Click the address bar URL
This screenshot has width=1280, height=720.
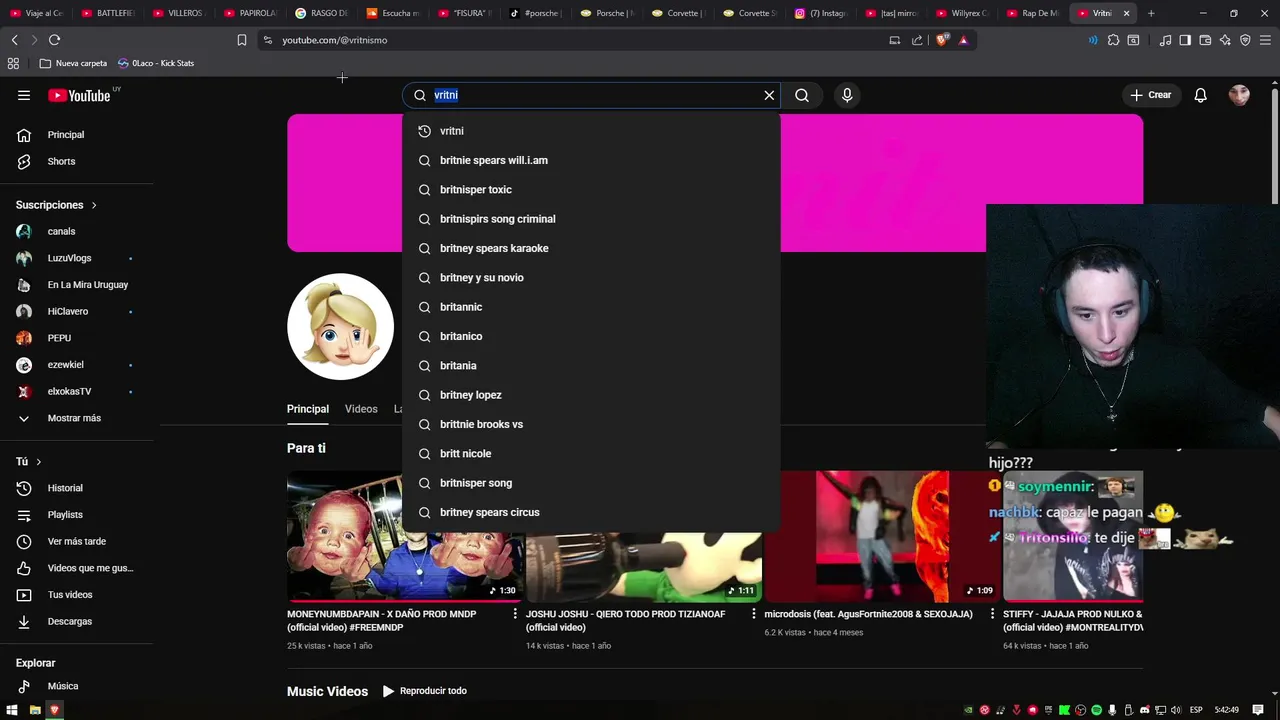pyautogui.click(x=334, y=40)
